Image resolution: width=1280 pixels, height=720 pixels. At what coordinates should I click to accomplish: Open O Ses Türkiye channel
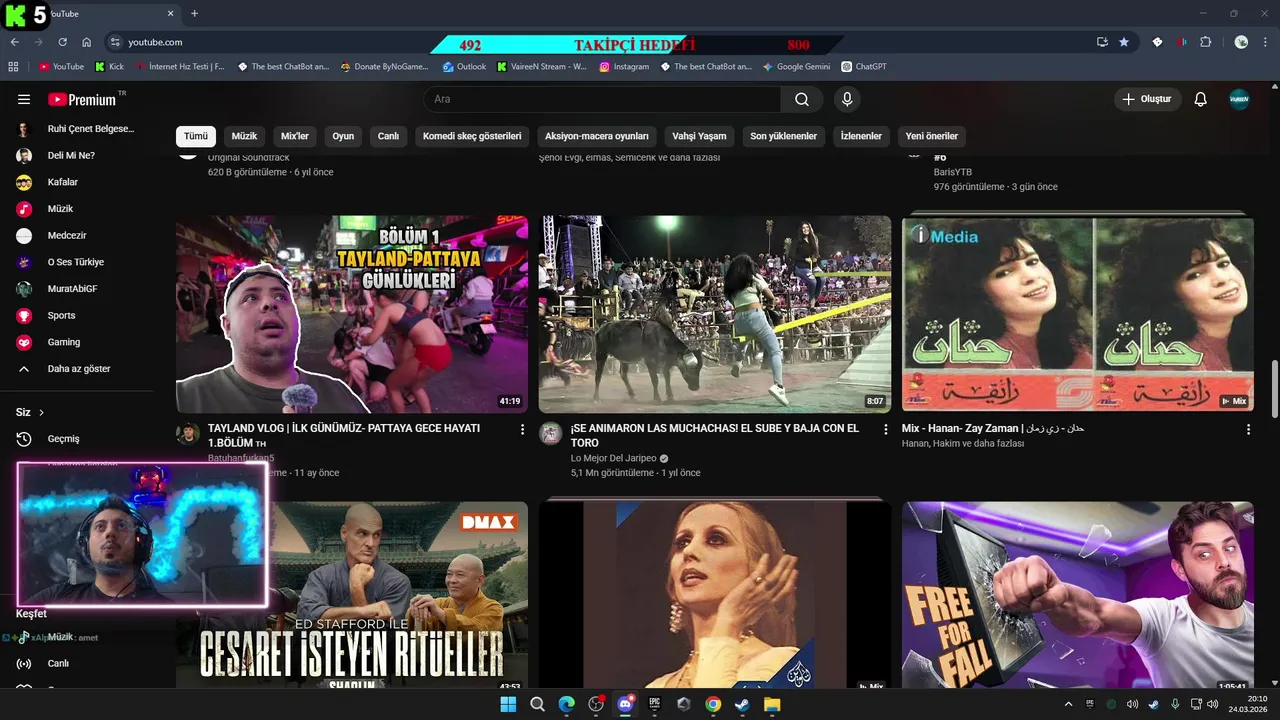77,262
